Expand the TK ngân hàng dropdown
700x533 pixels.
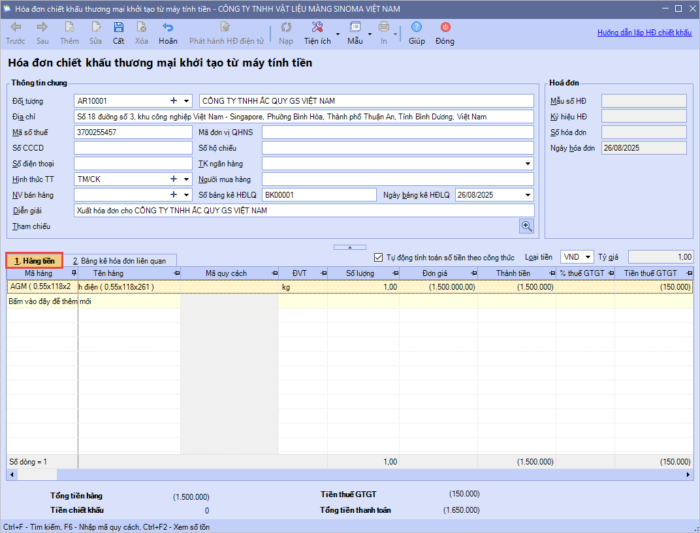[x=528, y=163]
